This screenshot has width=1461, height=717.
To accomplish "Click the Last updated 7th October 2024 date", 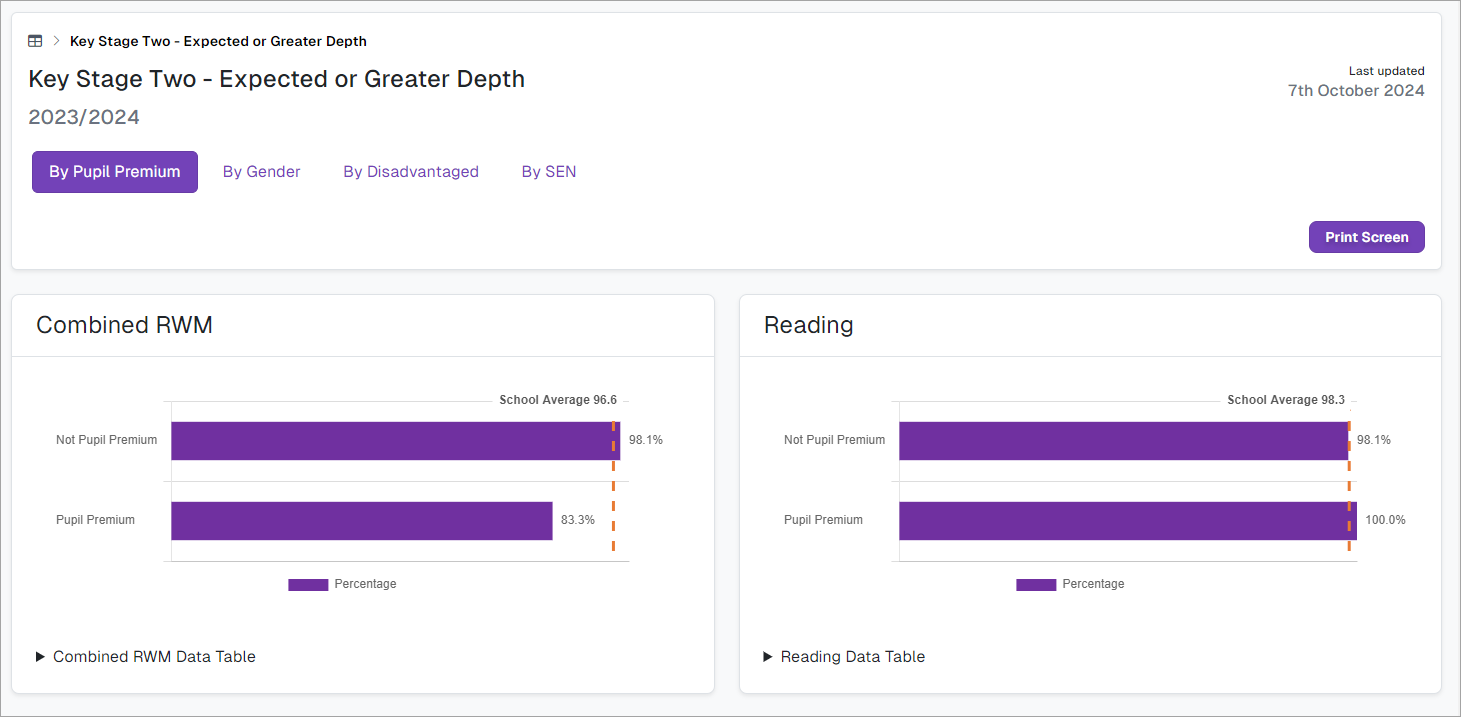I will pyautogui.click(x=1356, y=91).
